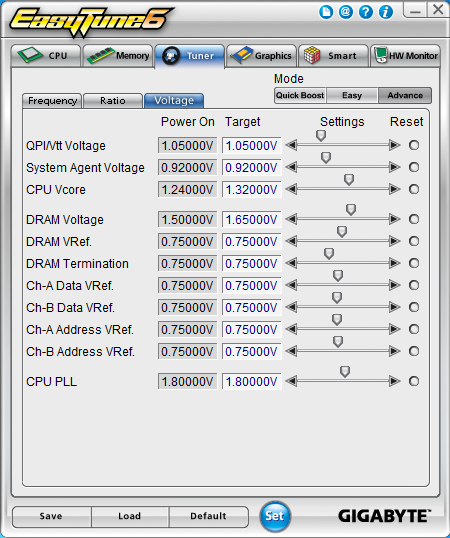450x538 pixels.
Task: Increase CPU Vcore with right arrow
Action: click(394, 189)
